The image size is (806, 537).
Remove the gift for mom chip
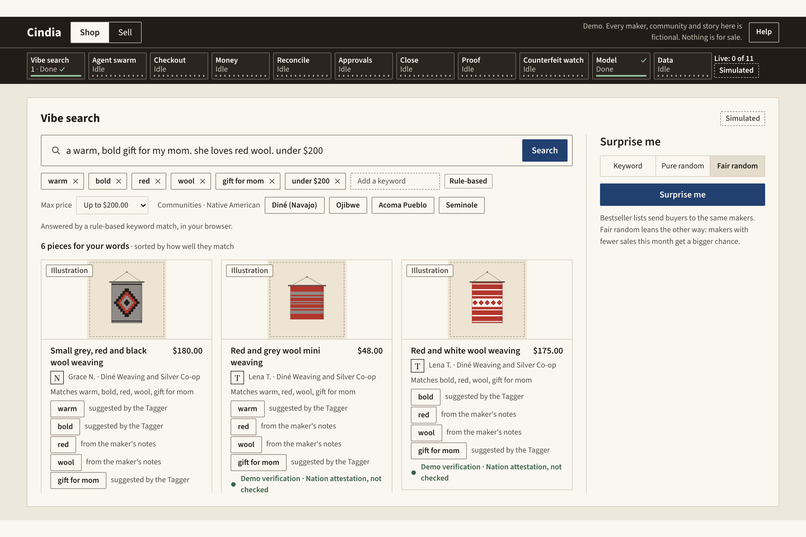tap(272, 181)
